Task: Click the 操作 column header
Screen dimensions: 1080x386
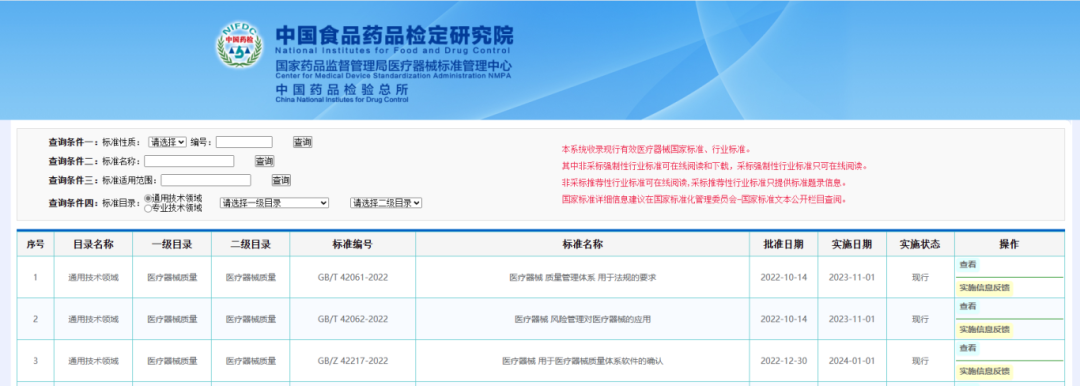Action: click(1009, 244)
